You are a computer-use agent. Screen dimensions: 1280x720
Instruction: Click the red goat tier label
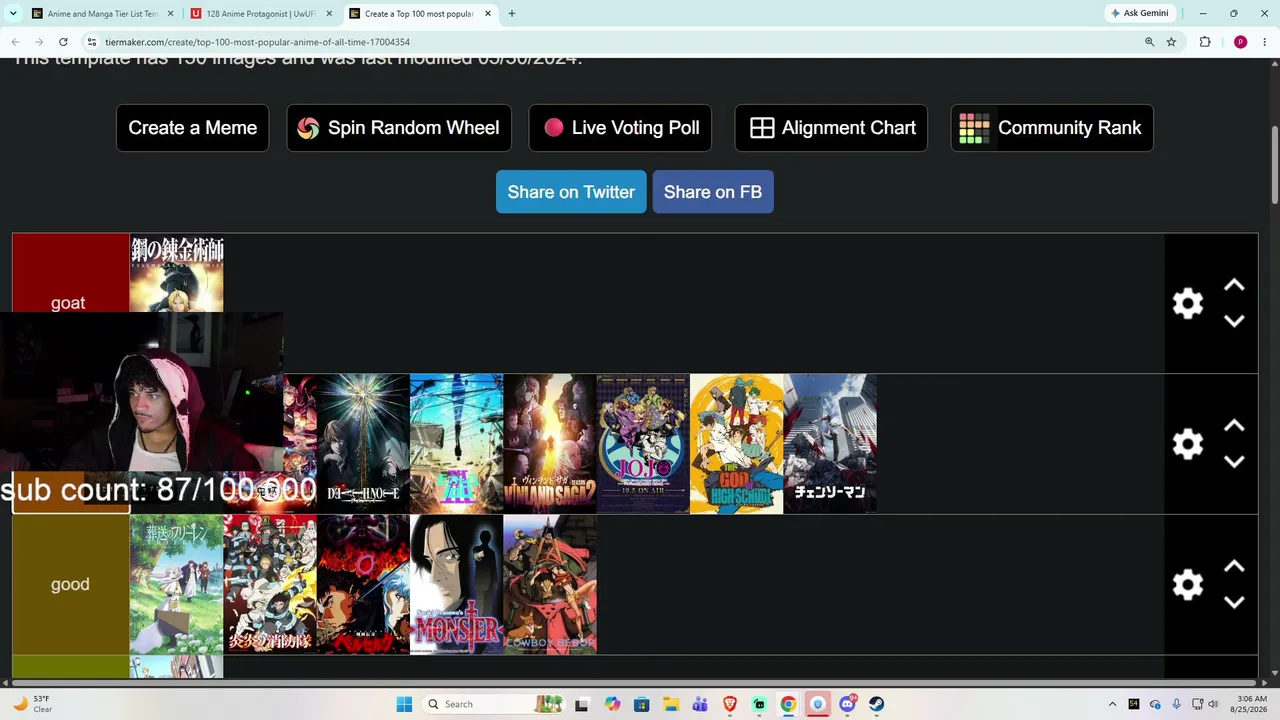point(70,273)
